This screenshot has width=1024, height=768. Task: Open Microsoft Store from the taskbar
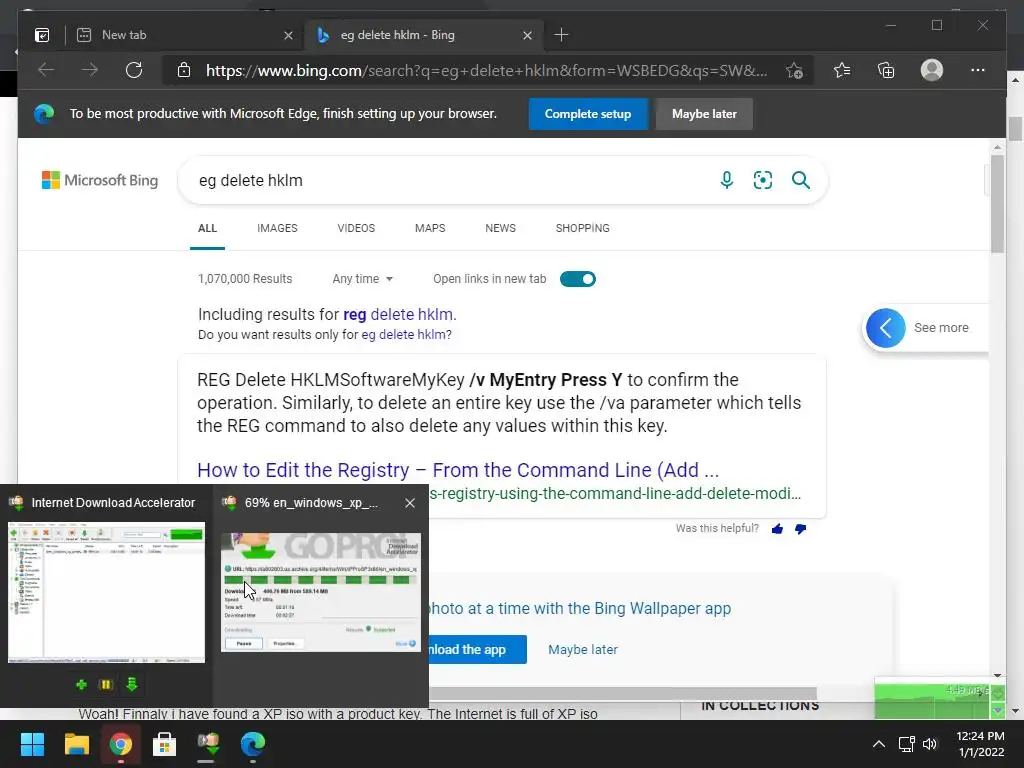tap(165, 744)
